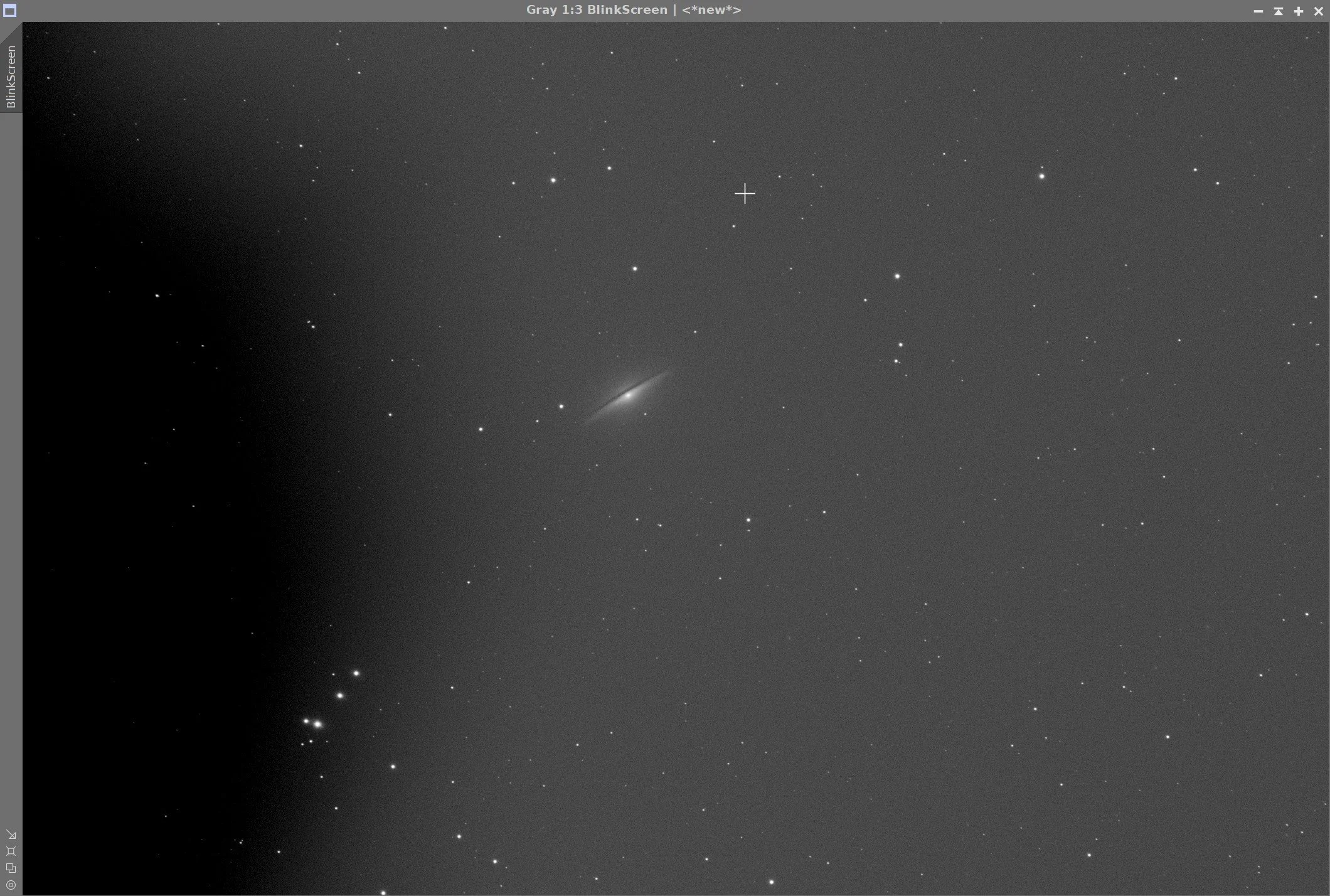Screen dimensions: 1330x896
Task: Click the fit-view square icon with corner lines
Action: pyautogui.click(x=11, y=851)
